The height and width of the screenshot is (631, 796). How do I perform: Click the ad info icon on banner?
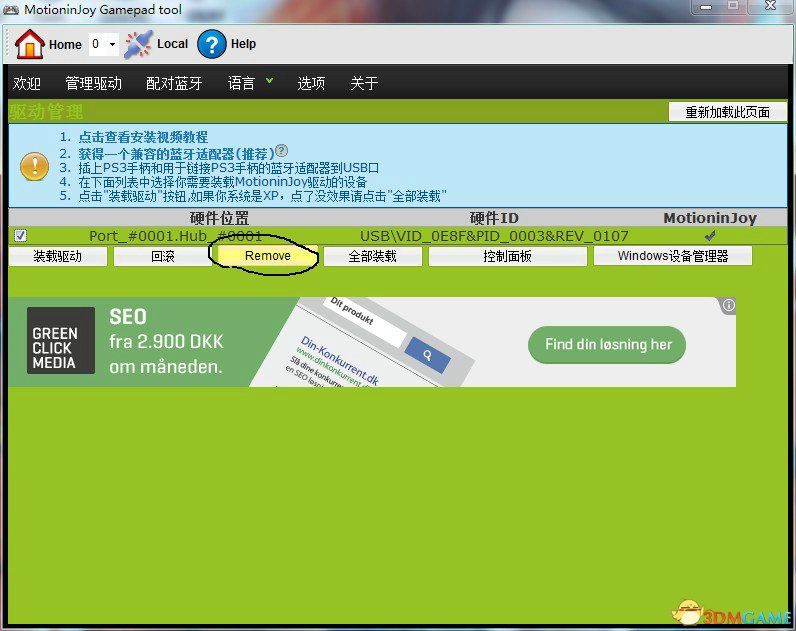[x=728, y=305]
